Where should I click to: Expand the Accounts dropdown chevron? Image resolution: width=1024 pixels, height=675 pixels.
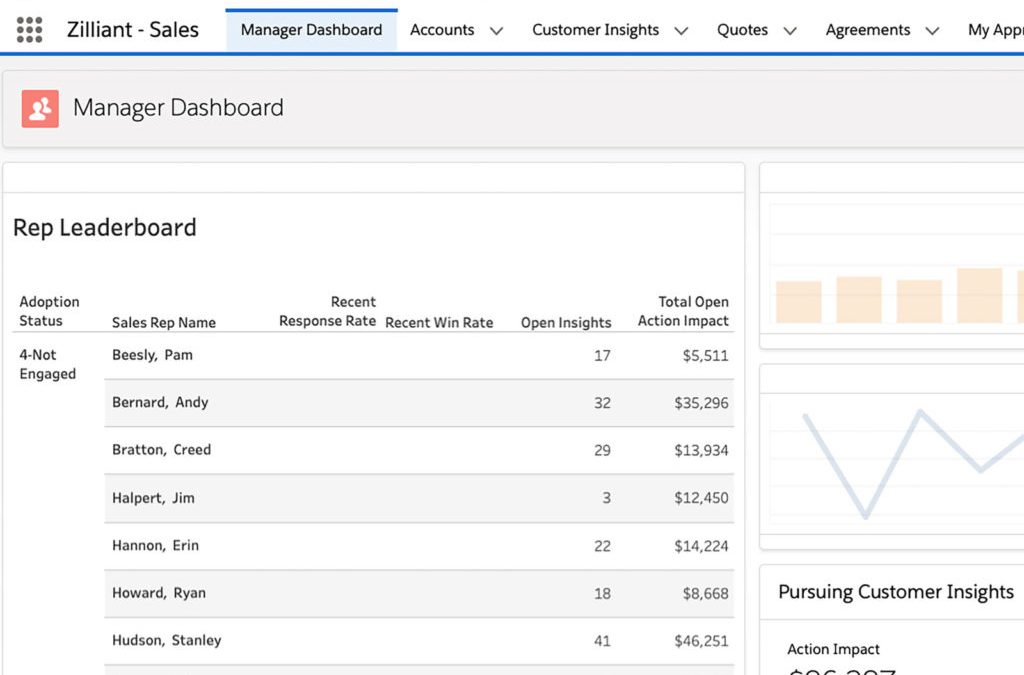point(496,31)
